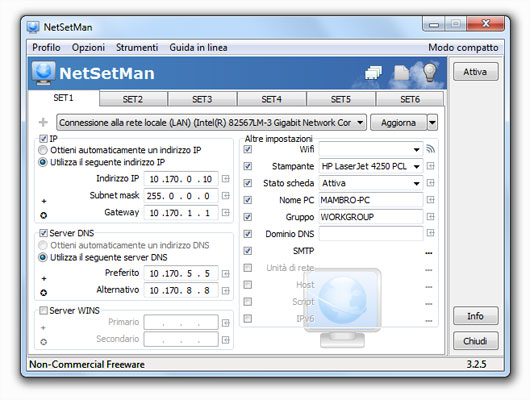
Task: Open the Strumenti menu
Action: point(137,47)
